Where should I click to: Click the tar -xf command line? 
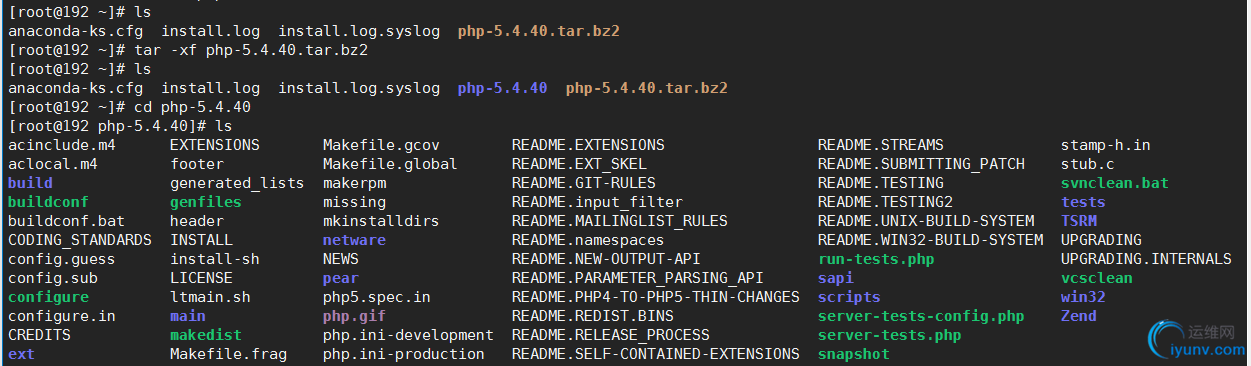[x=187, y=50]
